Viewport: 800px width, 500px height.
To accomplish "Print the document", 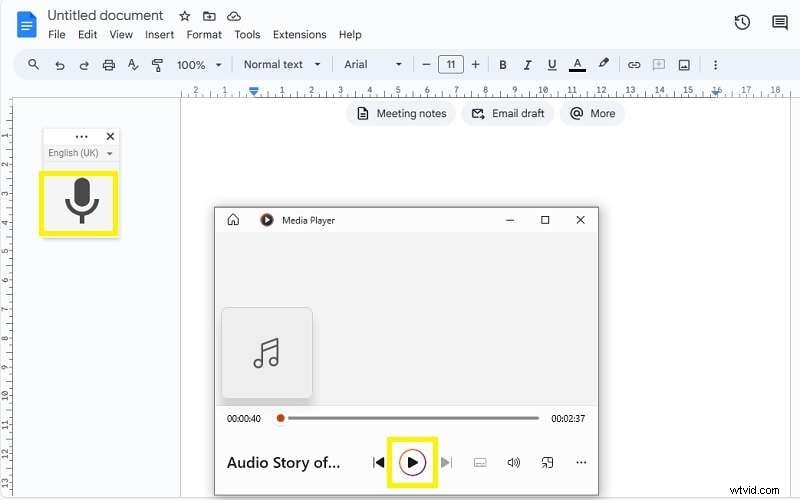I will coord(109,65).
